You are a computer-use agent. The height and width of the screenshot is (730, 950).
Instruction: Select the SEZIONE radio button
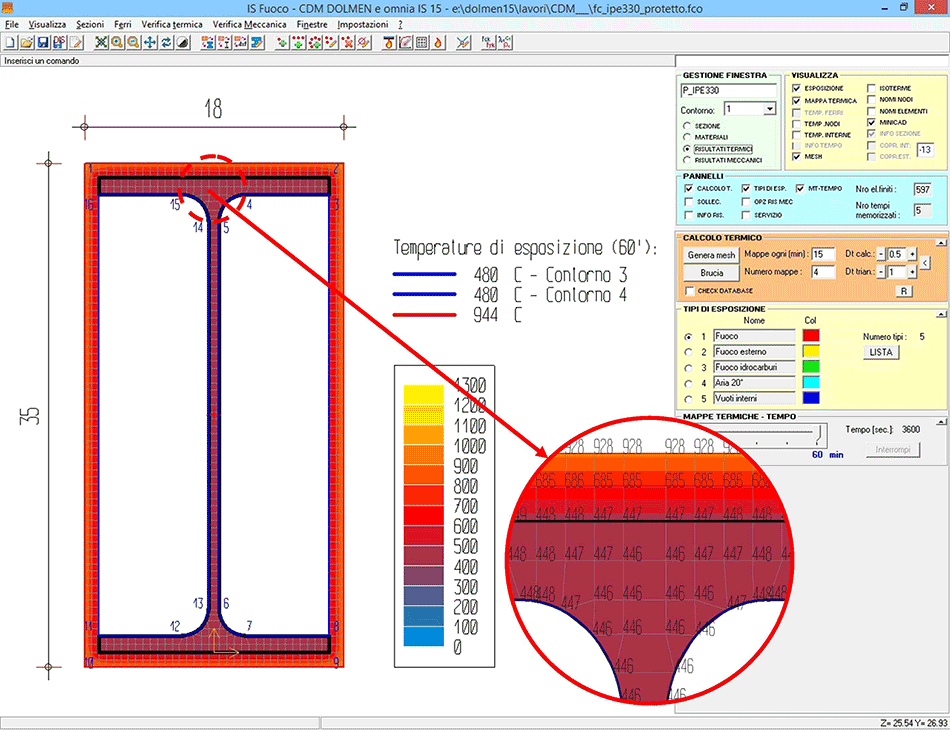coord(686,126)
